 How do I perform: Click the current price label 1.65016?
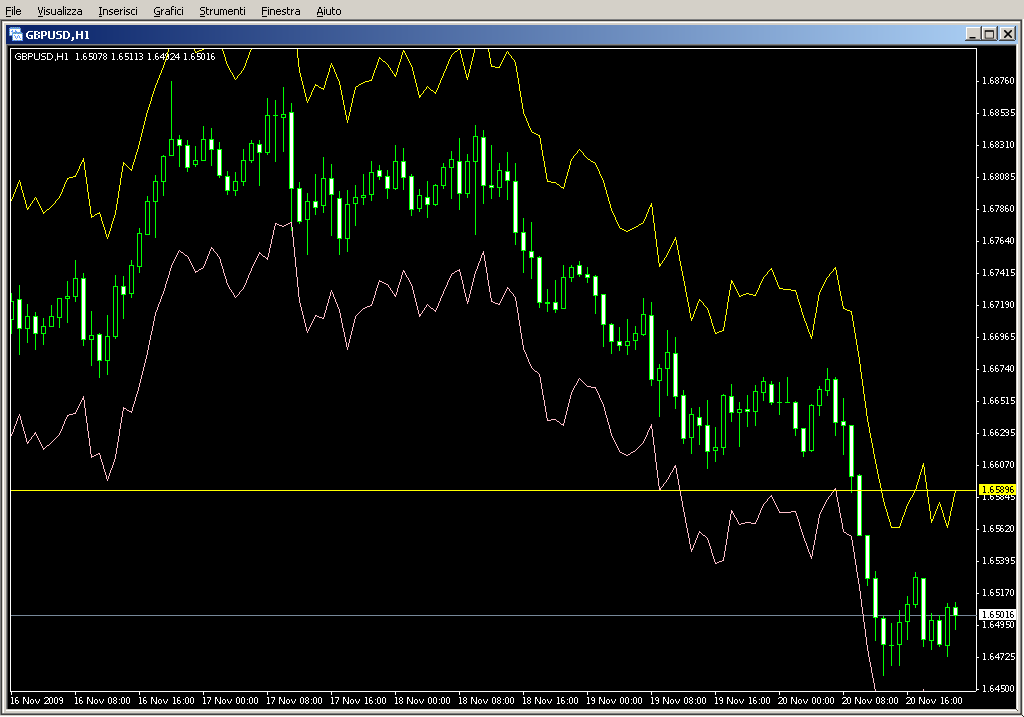point(997,614)
